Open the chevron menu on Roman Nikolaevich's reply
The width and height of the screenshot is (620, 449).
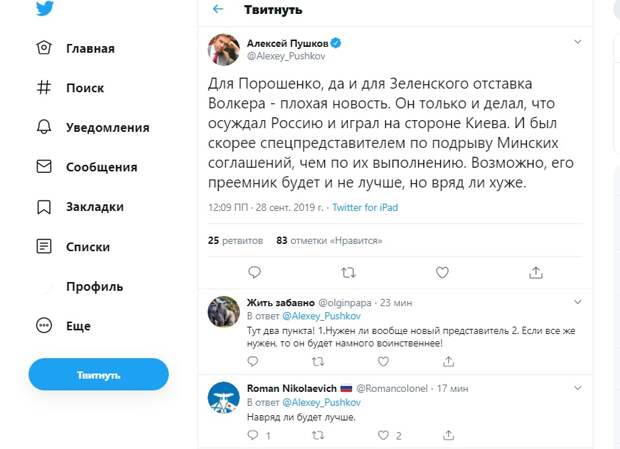[x=578, y=388]
